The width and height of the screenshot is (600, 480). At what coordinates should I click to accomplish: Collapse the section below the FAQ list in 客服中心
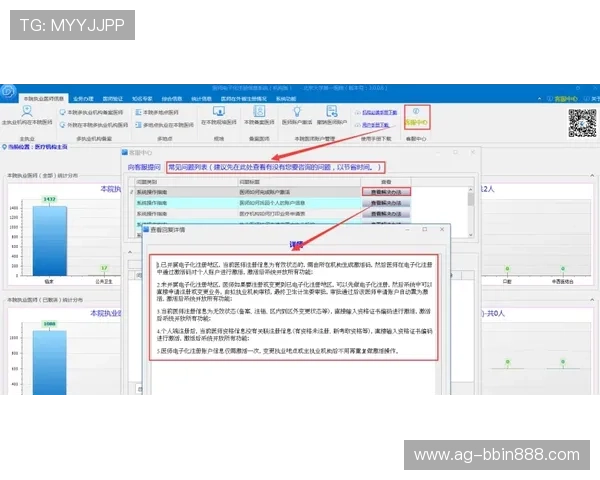point(130,252)
